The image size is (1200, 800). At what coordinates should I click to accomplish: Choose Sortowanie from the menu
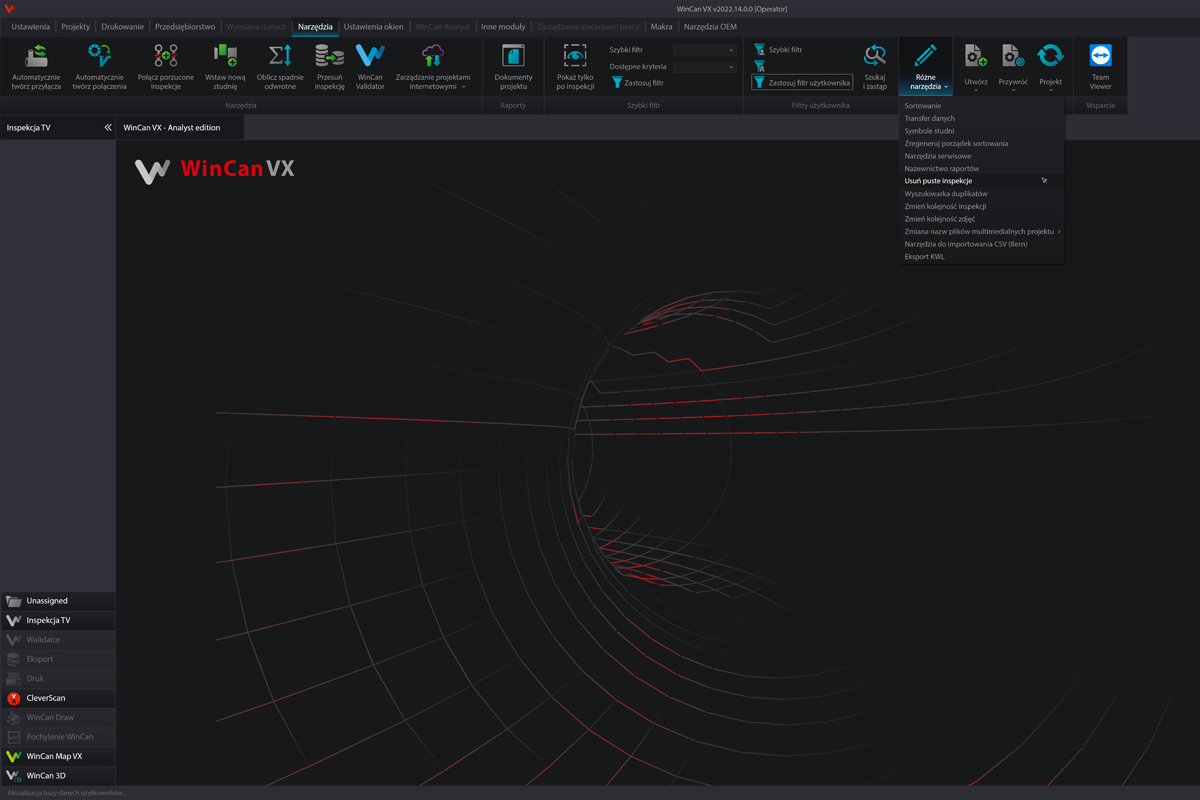982,106
